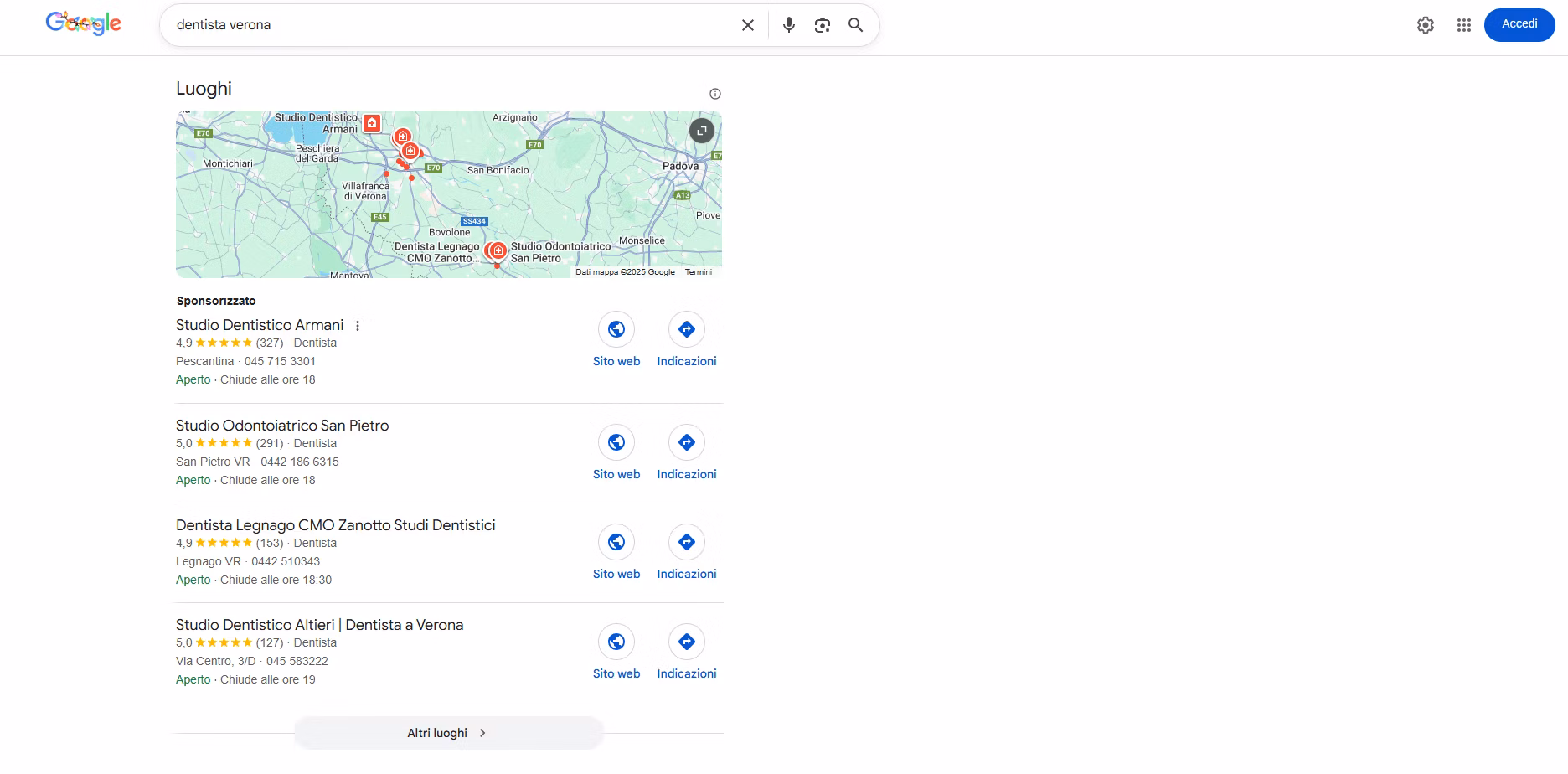Open Studio Dentistico Altieri Dentista a Verona listing
The height and width of the screenshot is (774, 1568).
coord(320,625)
